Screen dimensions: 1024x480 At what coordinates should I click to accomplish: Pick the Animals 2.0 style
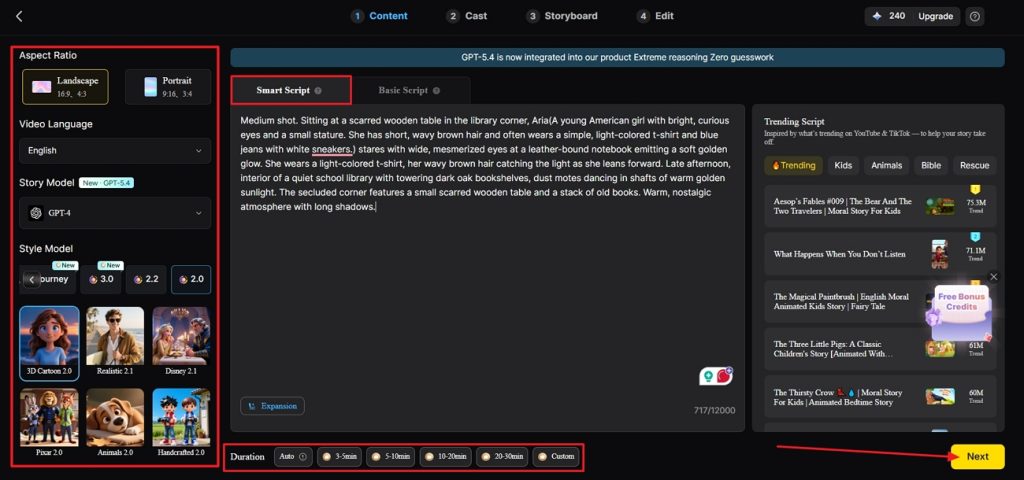tap(115, 423)
